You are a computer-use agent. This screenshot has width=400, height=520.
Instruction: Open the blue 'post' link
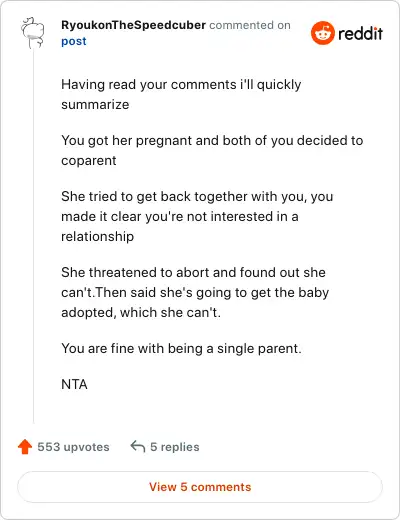coord(74,41)
